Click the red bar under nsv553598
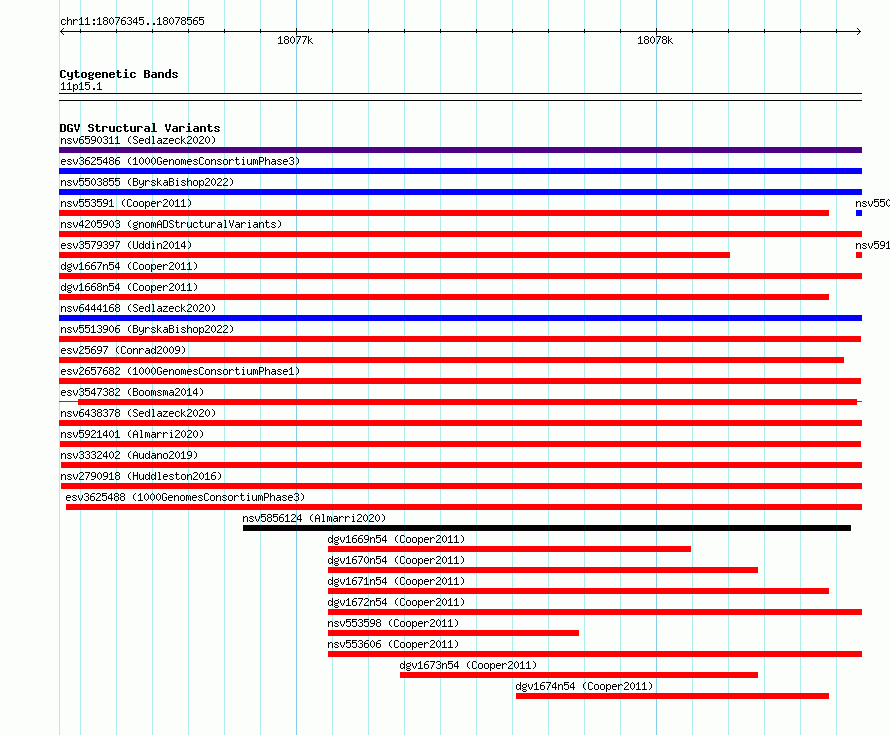This screenshot has width=890, height=735. 453,633
